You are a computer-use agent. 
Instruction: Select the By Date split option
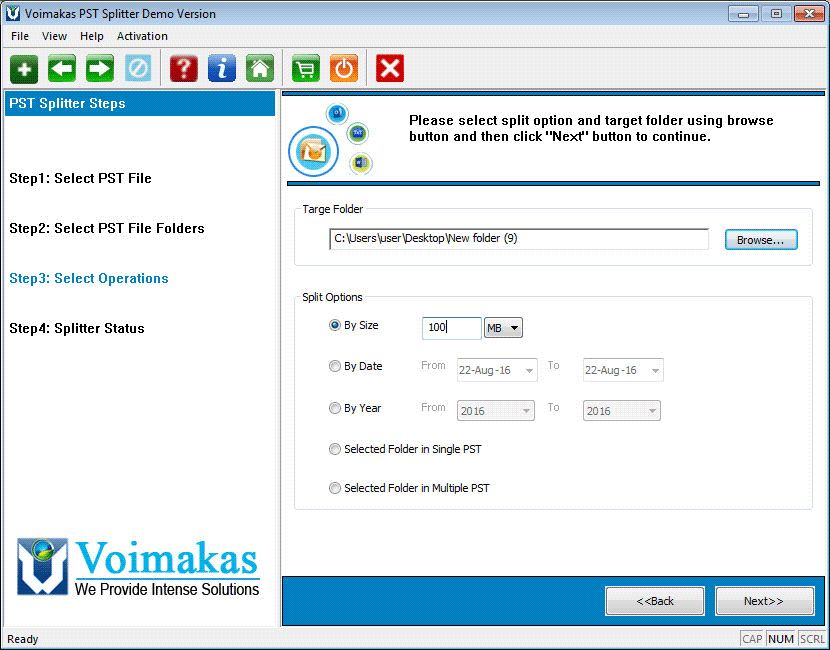pyautogui.click(x=335, y=366)
